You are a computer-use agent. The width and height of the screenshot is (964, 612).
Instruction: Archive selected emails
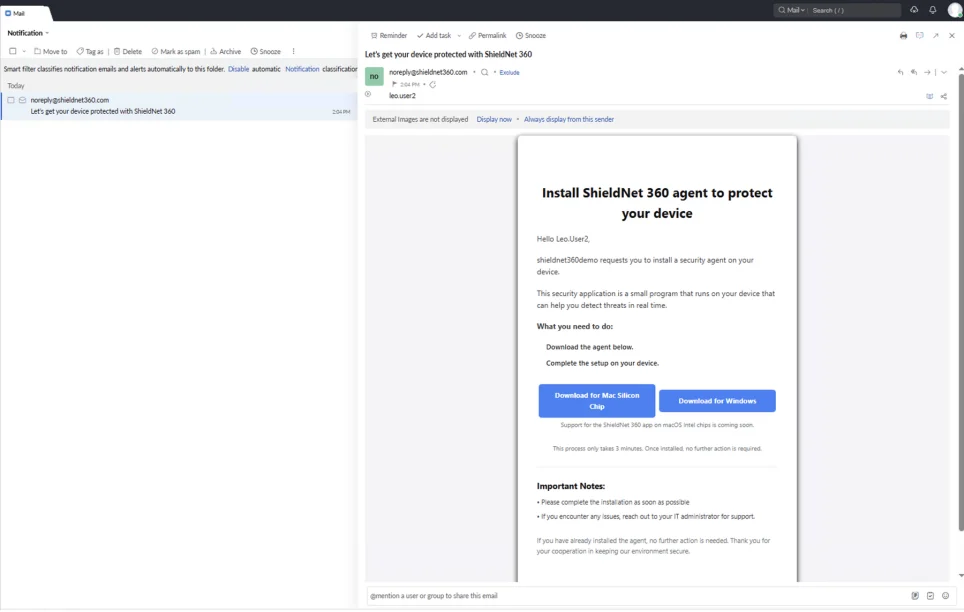click(226, 52)
